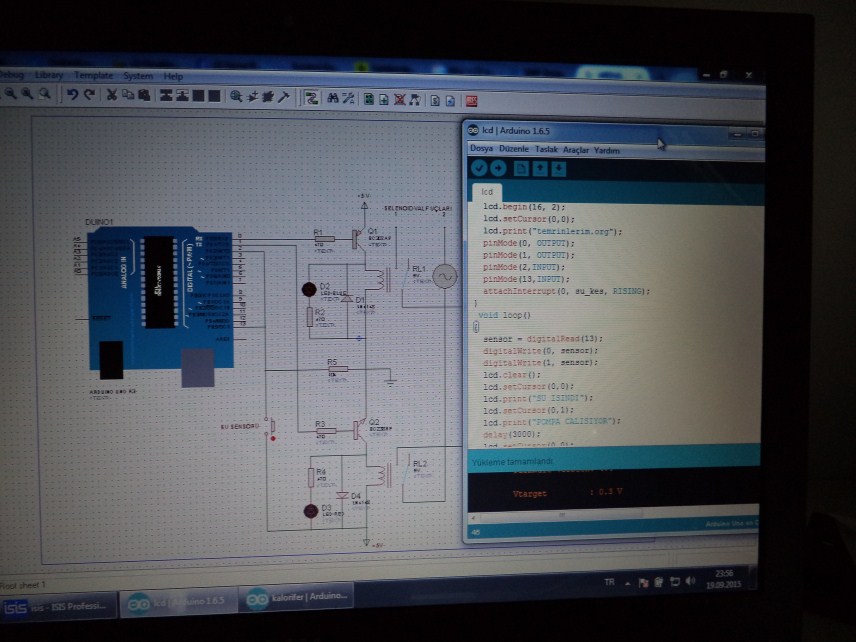Click the SU SENSORU switch in schematic
This screenshot has height=642, width=856.
point(271,428)
